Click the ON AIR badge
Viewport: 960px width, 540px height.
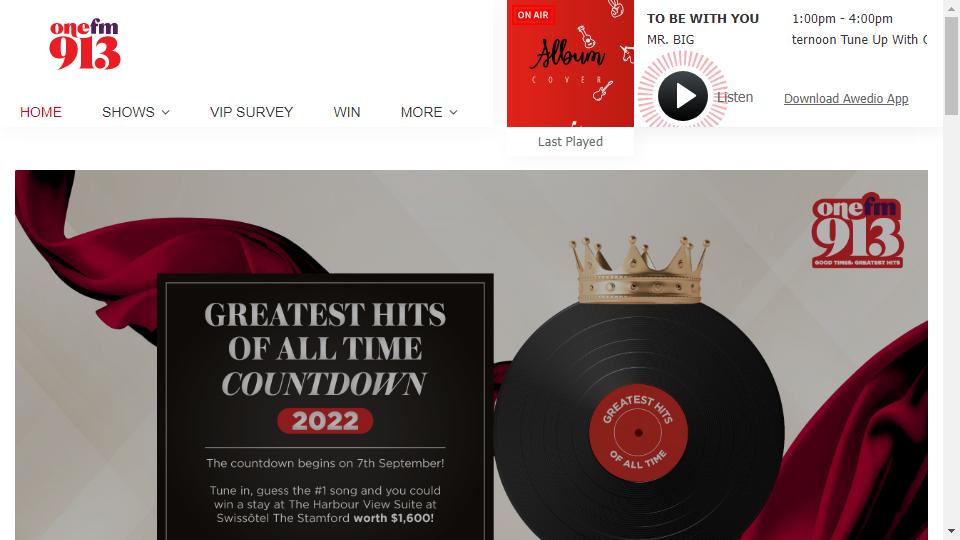point(533,15)
